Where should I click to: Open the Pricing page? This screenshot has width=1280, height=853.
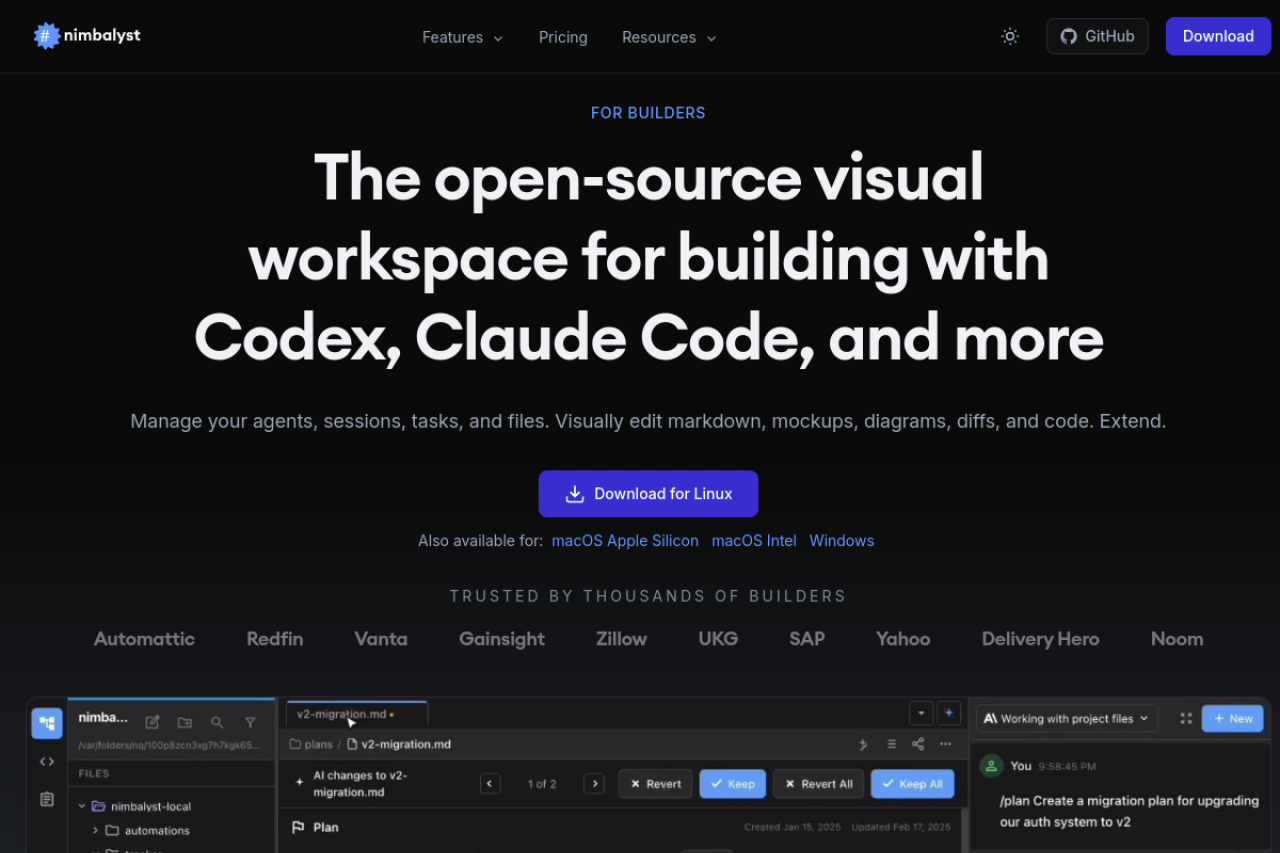[x=563, y=37]
